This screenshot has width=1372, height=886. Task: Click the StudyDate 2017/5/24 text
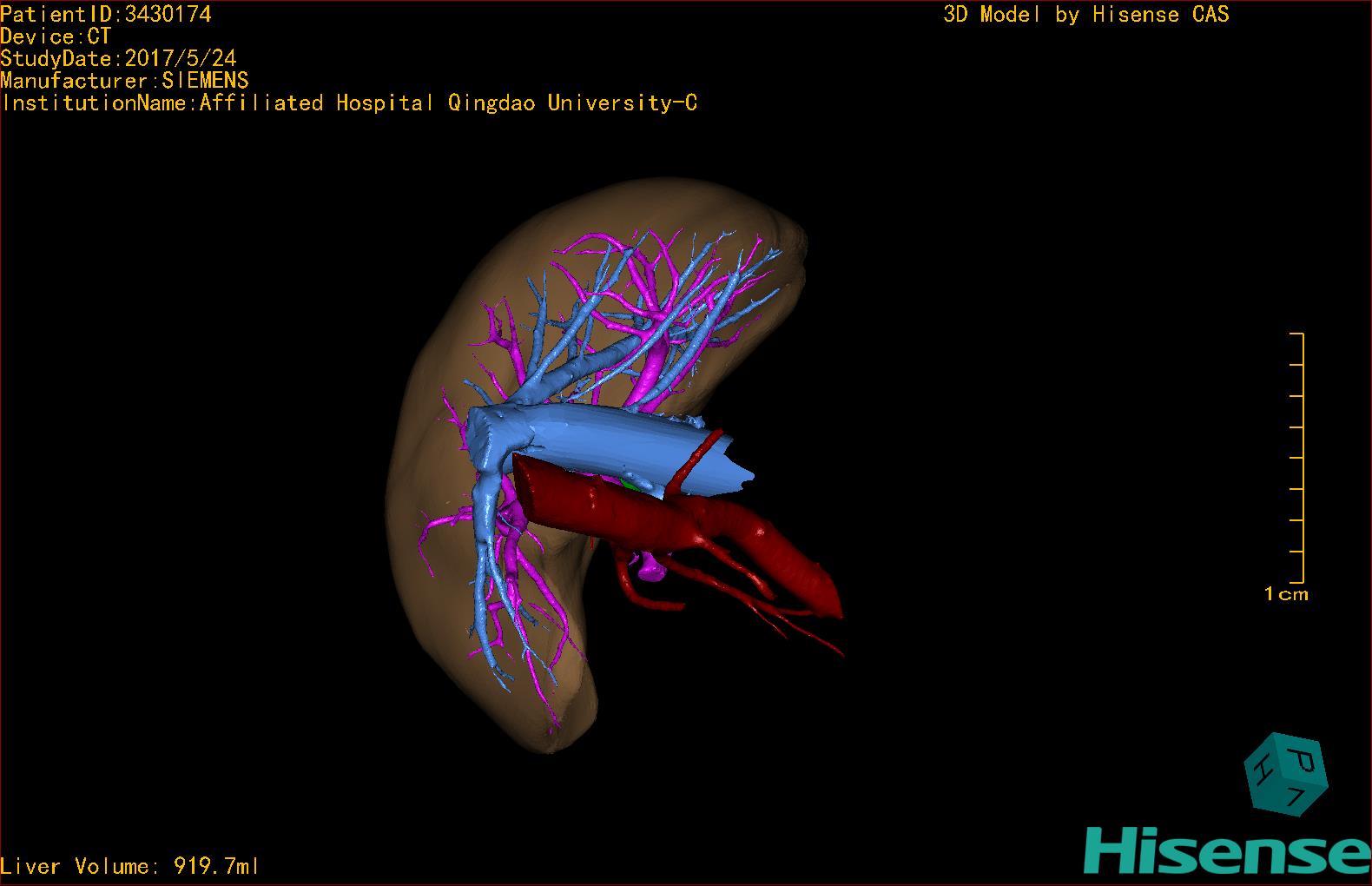118,58
